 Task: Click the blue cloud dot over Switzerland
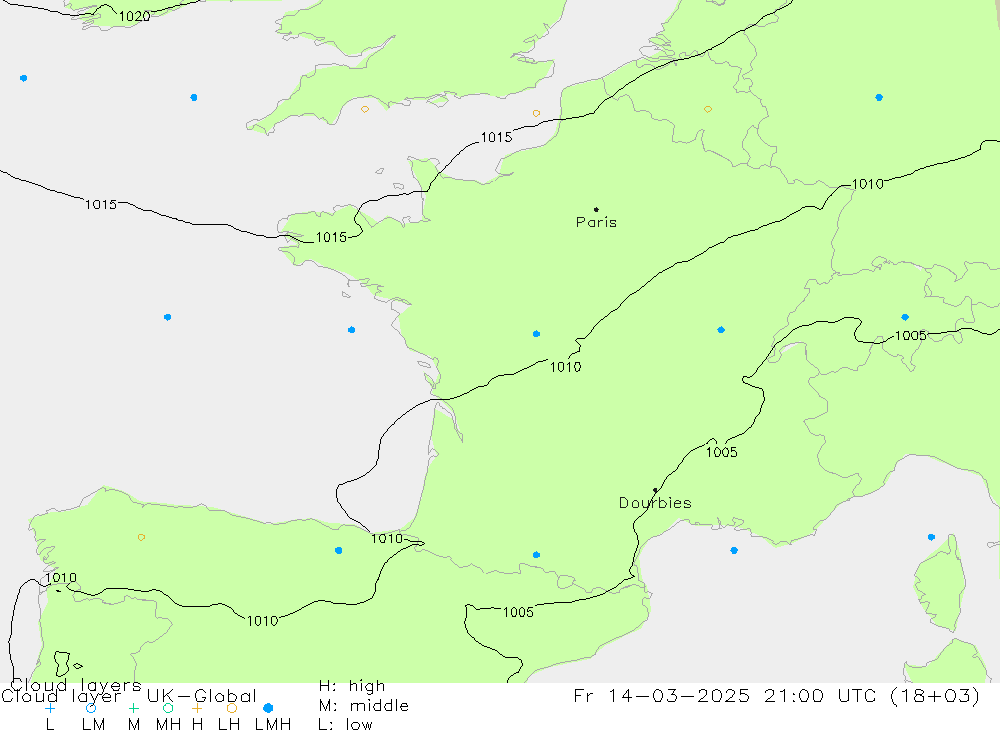point(905,317)
